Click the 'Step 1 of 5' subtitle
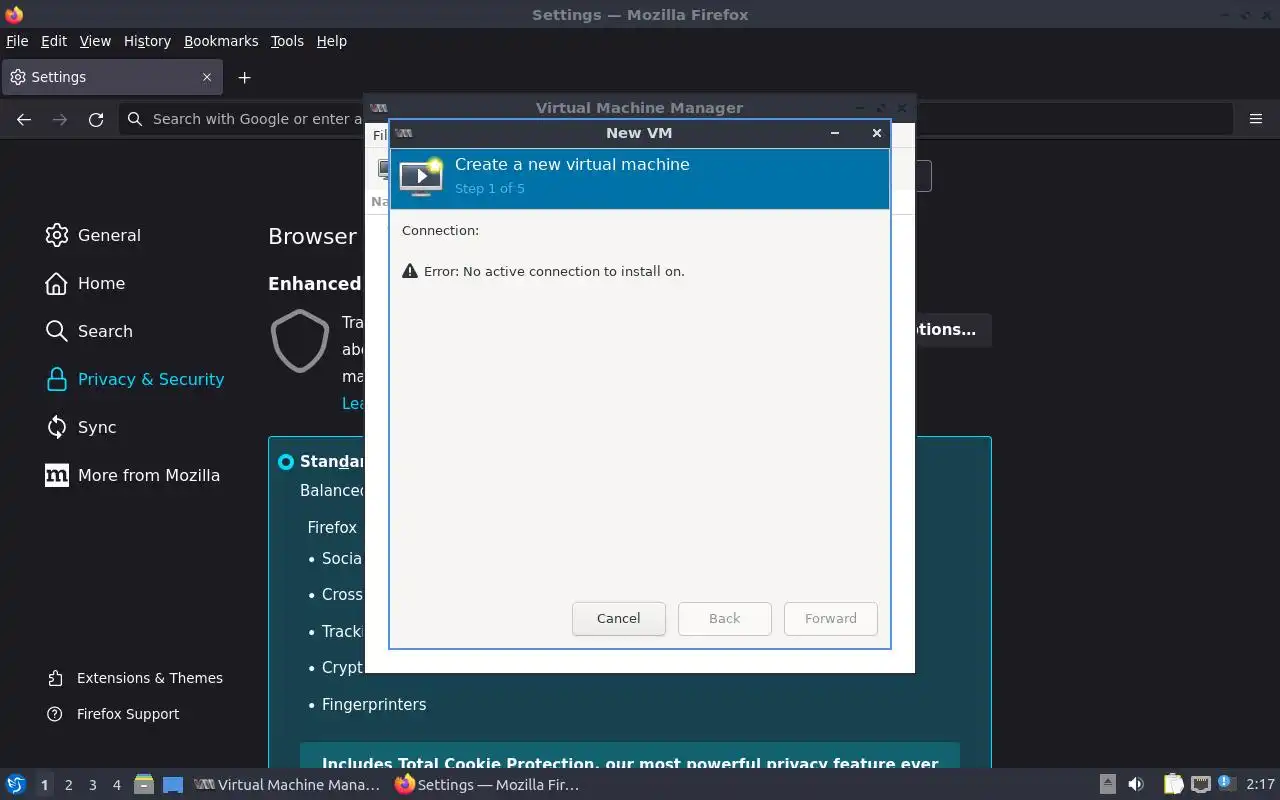Image resolution: width=1280 pixels, height=800 pixels. pyautogui.click(x=489, y=188)
